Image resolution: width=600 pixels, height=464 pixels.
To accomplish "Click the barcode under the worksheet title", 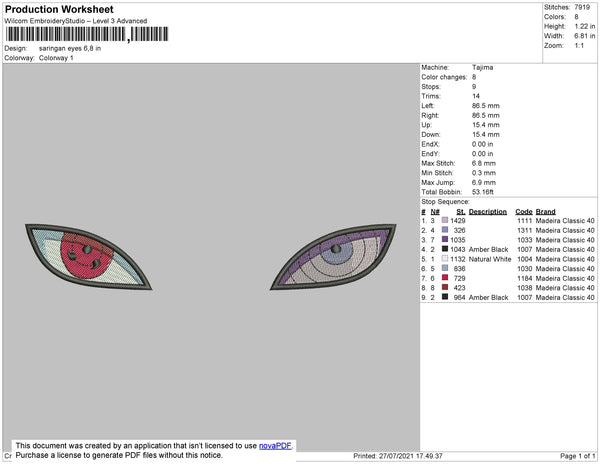I will click(x=87, y=34).
